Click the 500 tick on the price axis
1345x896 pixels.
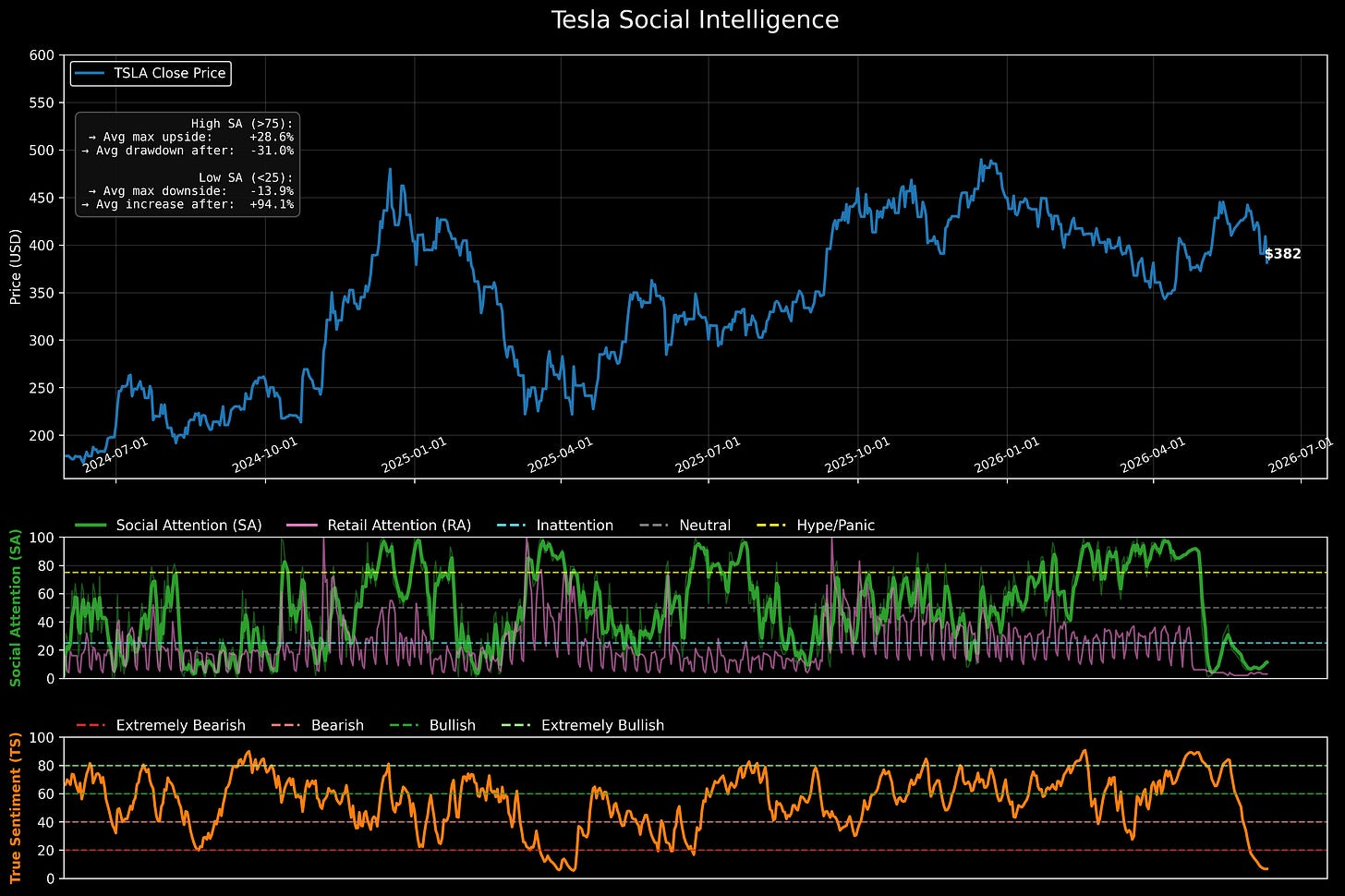pos(42,150)
